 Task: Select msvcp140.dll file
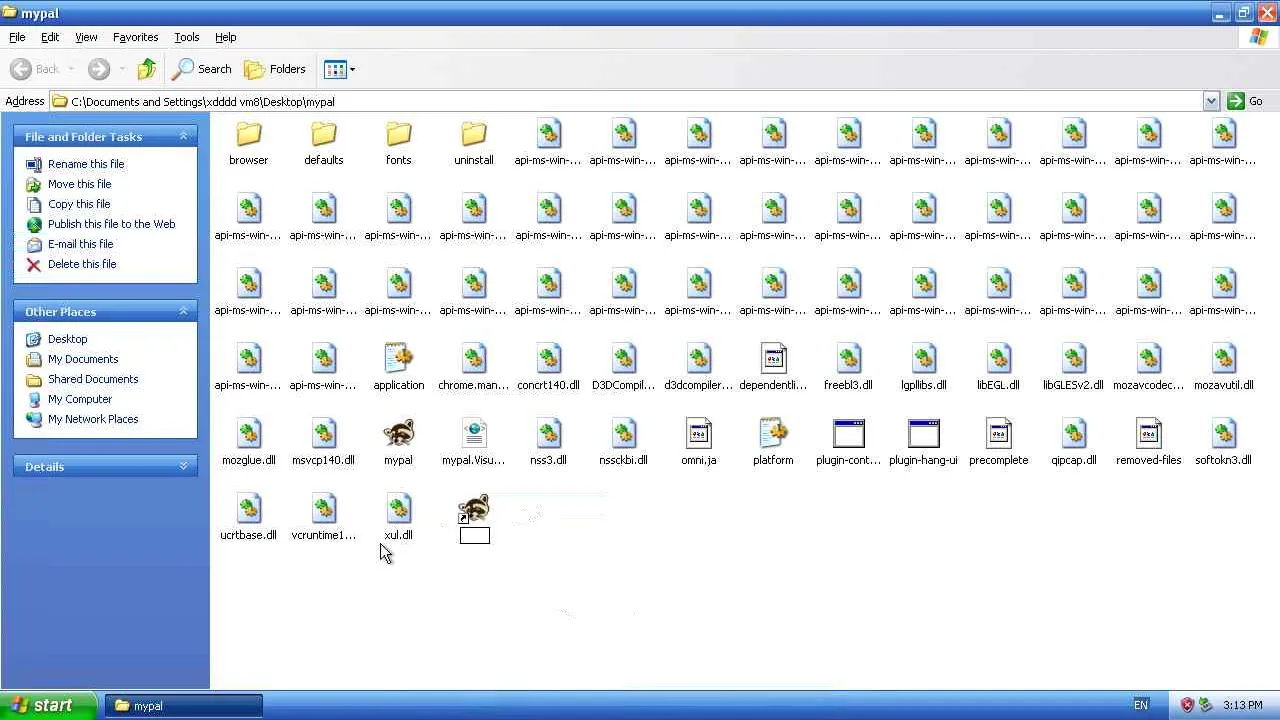click(323, 443)
